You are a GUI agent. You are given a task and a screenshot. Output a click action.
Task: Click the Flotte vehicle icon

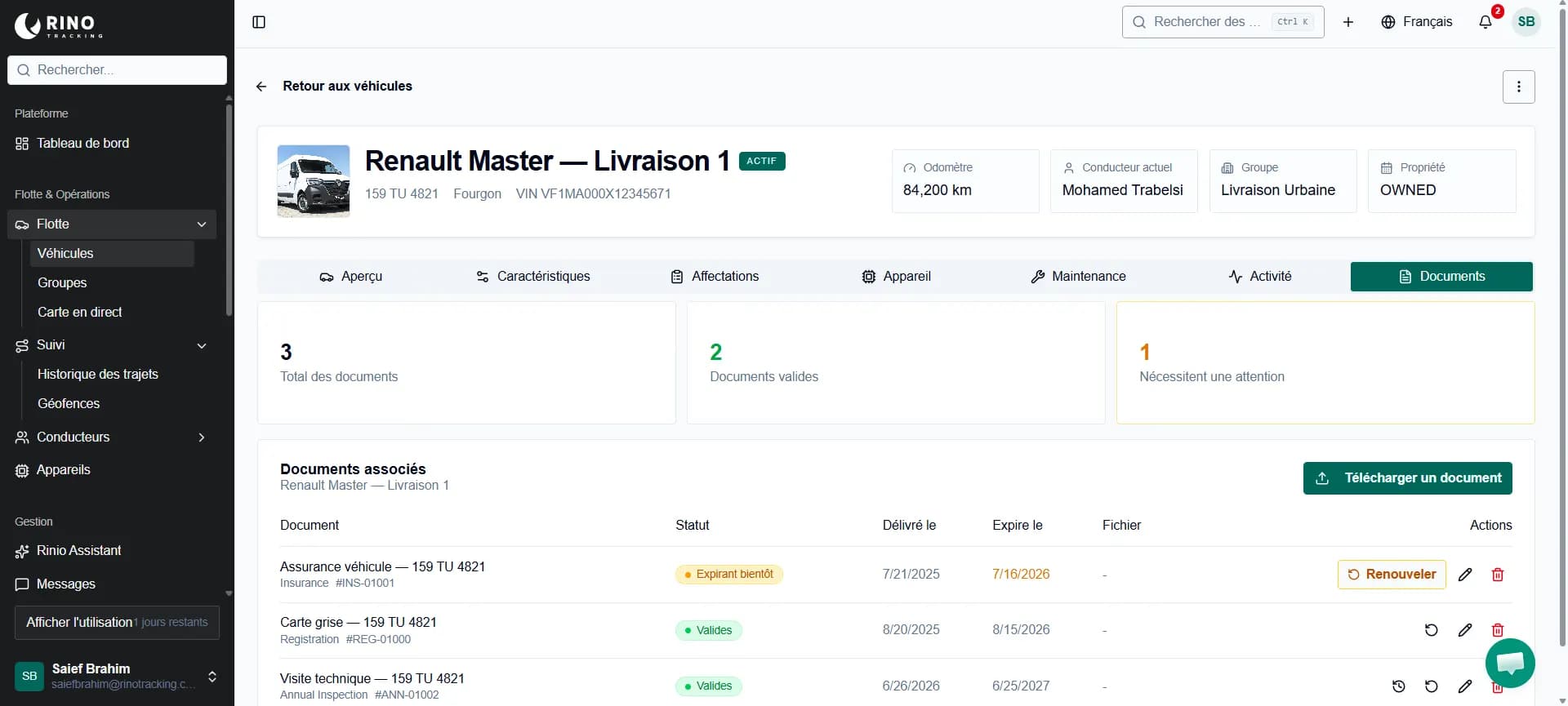[x=22, y=224]
